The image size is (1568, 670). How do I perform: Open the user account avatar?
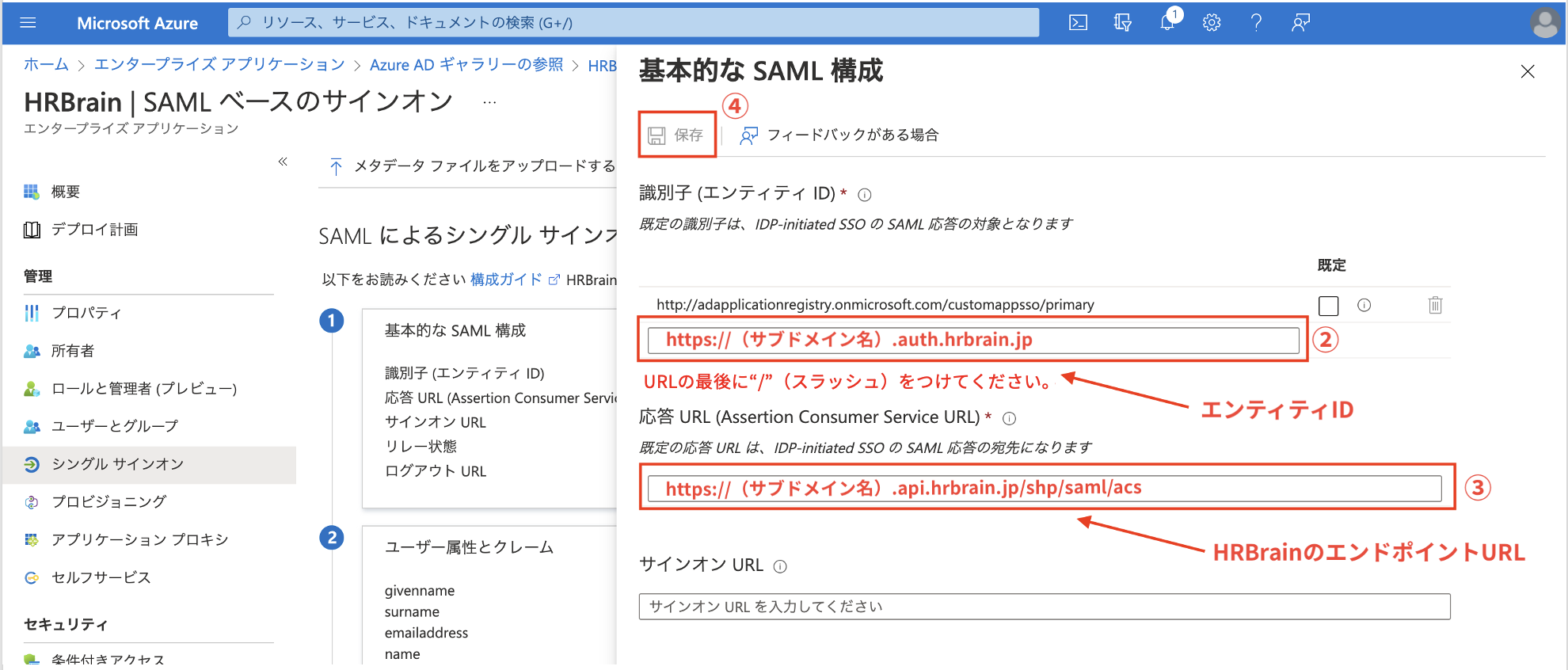[1545, 23]
